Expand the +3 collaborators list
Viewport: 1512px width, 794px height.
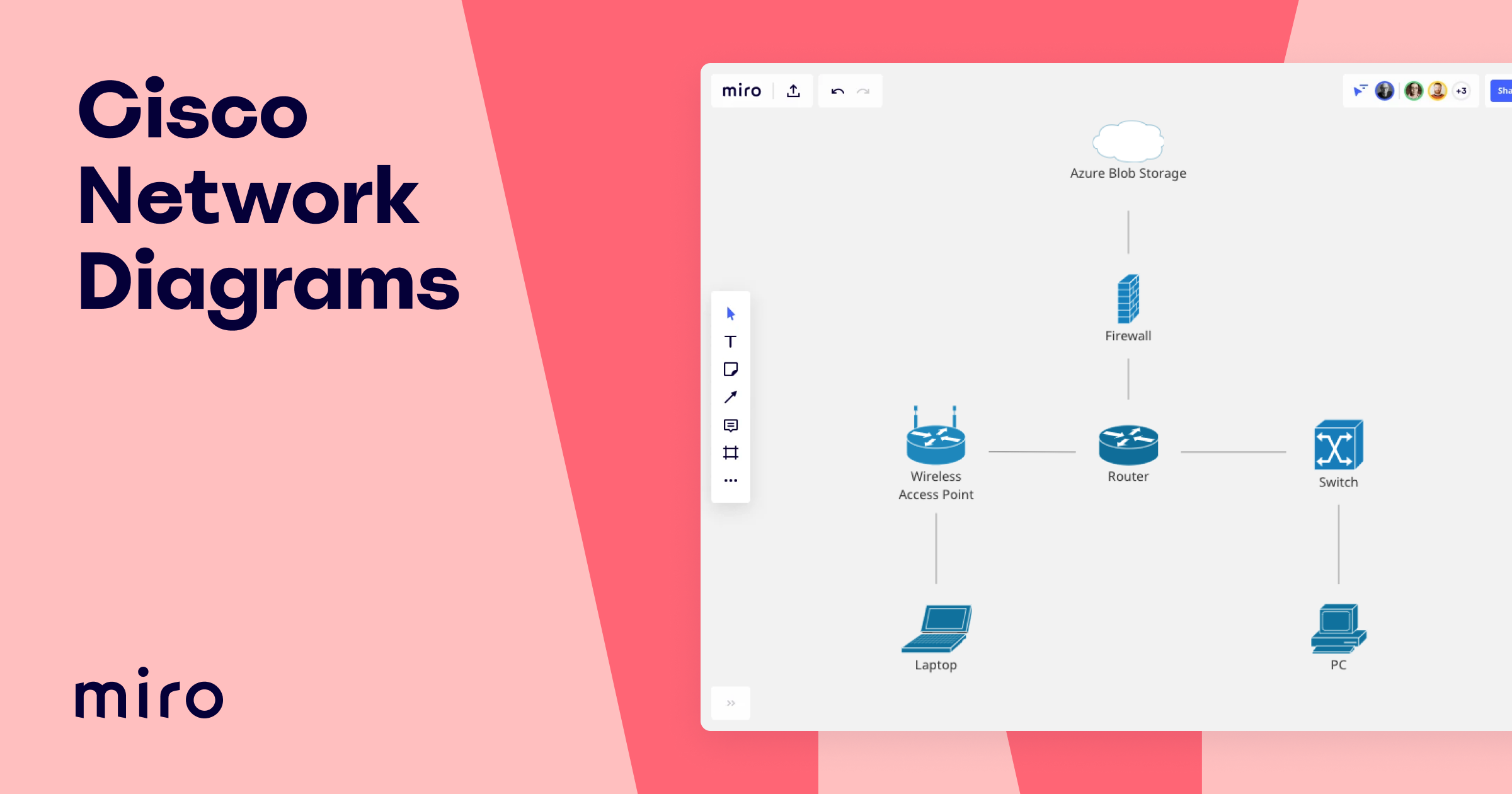pyautogui.click(x=1461, y=91)
